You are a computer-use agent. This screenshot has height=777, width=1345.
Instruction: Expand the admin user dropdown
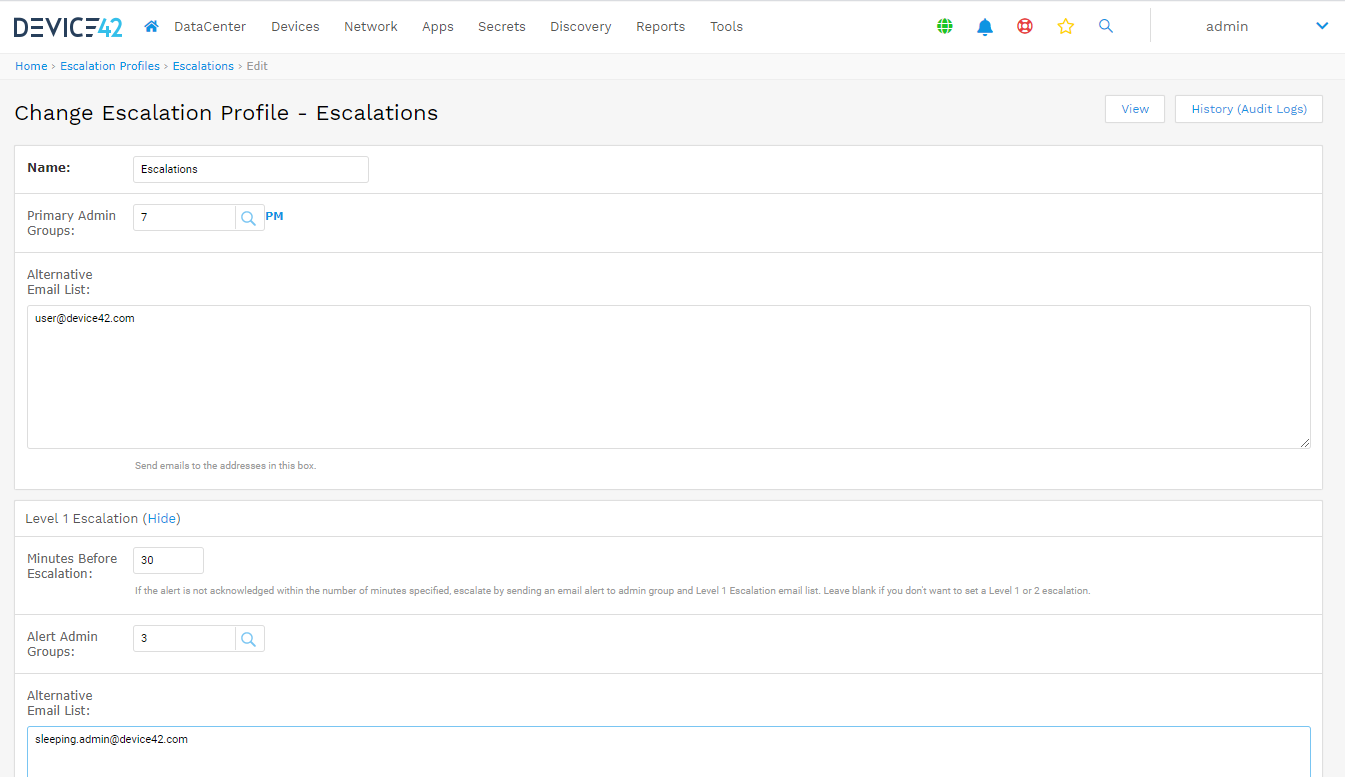1321,27
